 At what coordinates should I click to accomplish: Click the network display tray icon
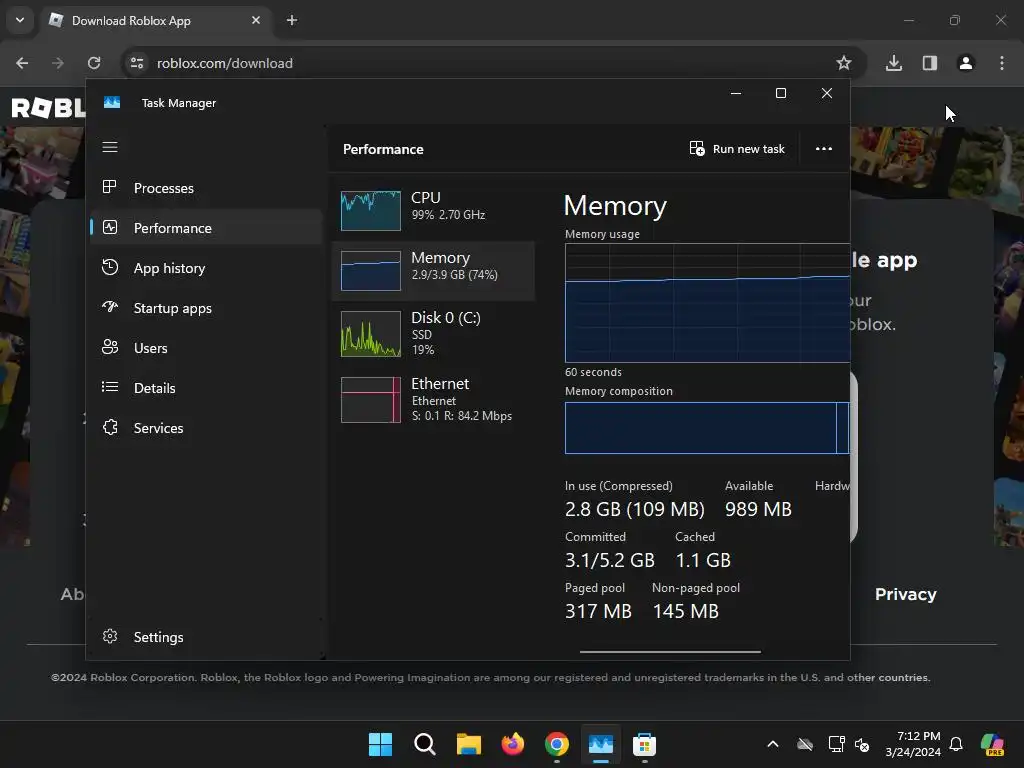pyautogui.click(x=836, y=744)
